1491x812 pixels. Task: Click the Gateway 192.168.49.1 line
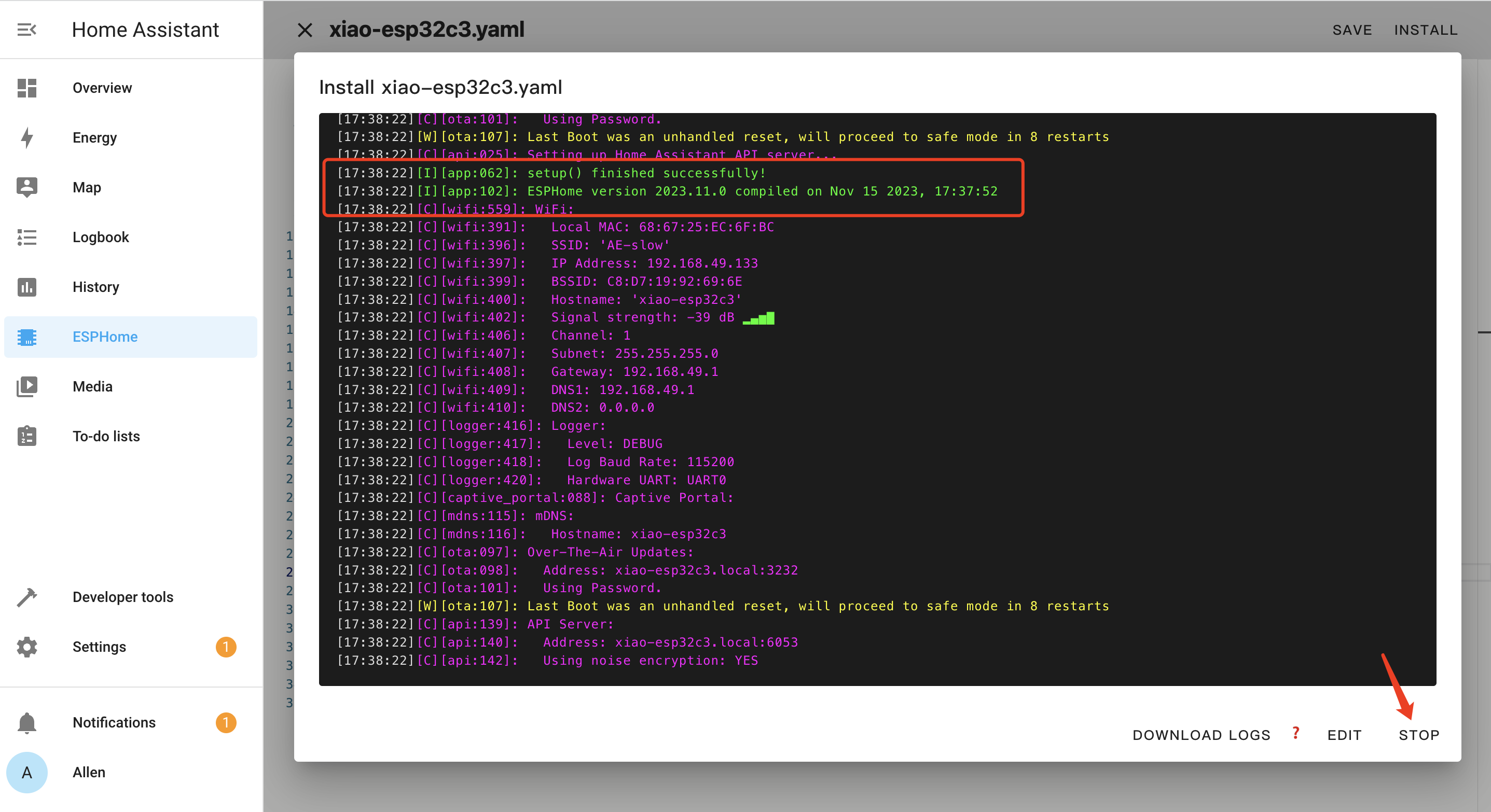click(x=527, y=371)
